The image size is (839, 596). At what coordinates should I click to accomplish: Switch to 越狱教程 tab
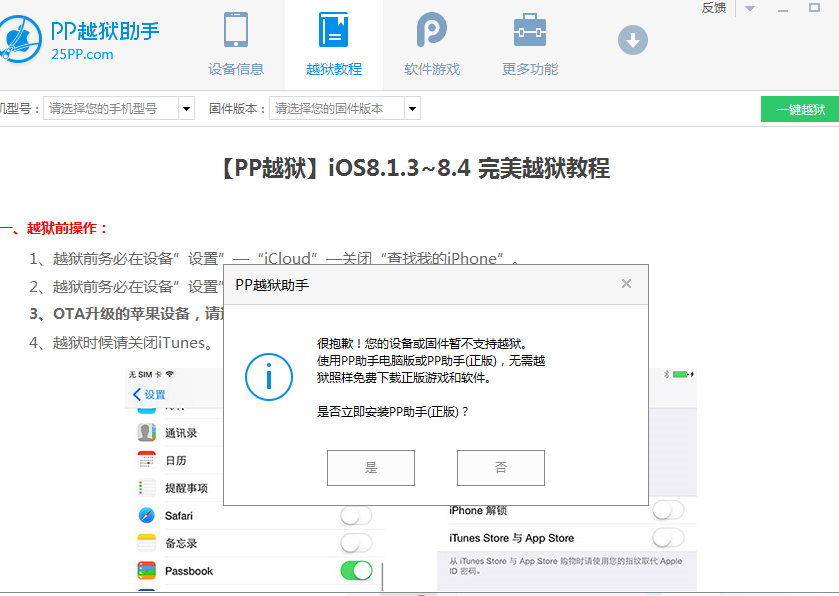click(x=334, y=45)
